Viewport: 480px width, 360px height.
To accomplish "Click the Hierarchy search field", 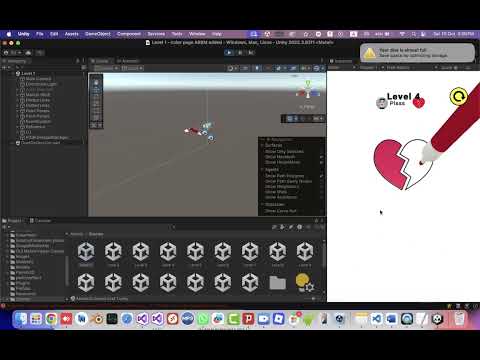I will tap(47, 67).
